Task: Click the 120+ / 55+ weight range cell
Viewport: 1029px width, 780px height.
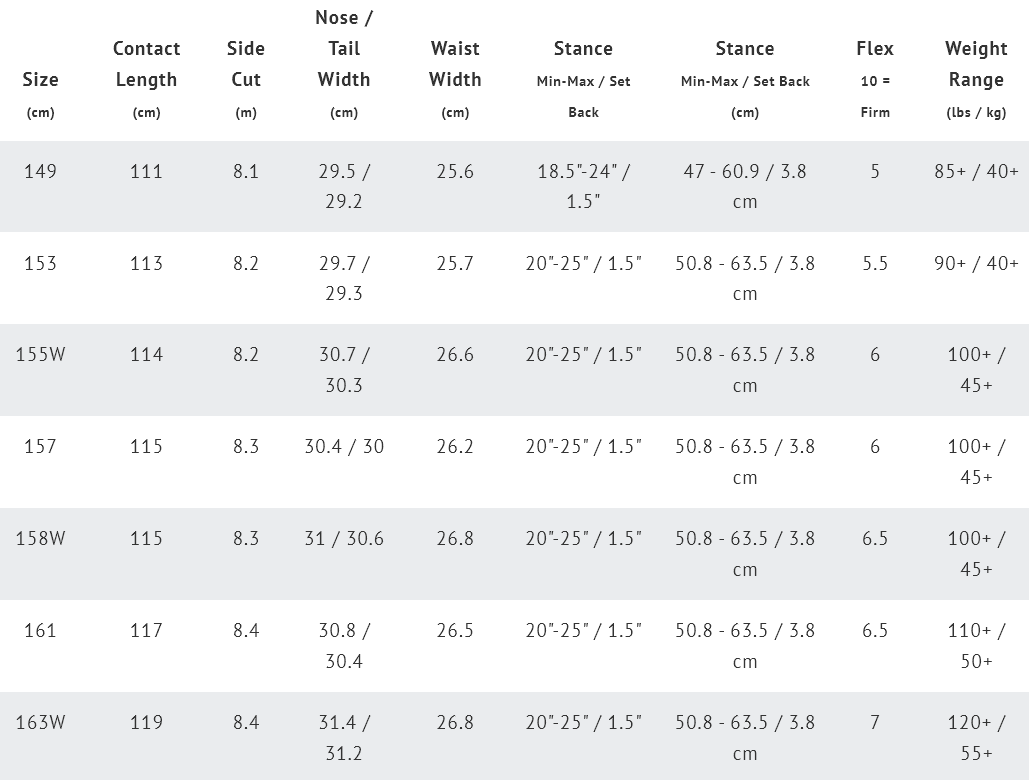Action: click(976, 737)
